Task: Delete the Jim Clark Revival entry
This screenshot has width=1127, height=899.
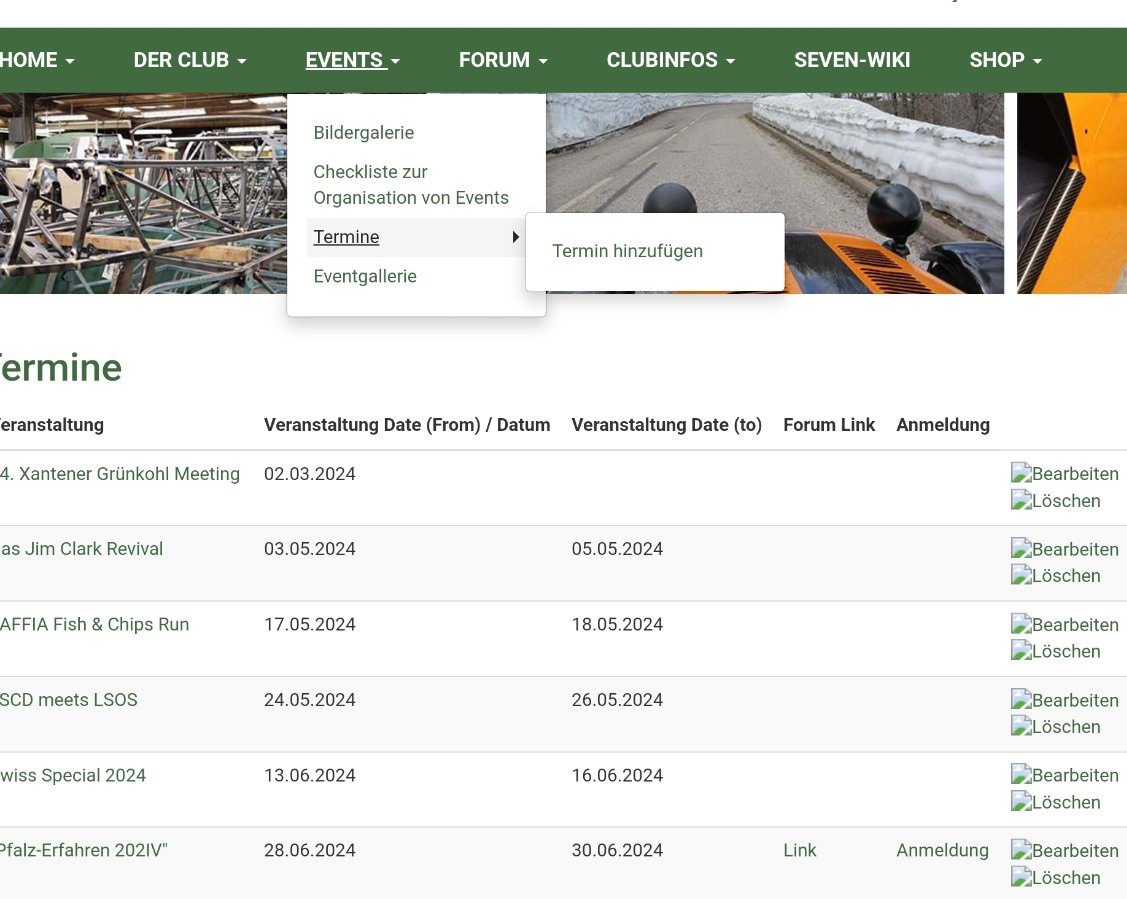Action: pos(1055,576)
